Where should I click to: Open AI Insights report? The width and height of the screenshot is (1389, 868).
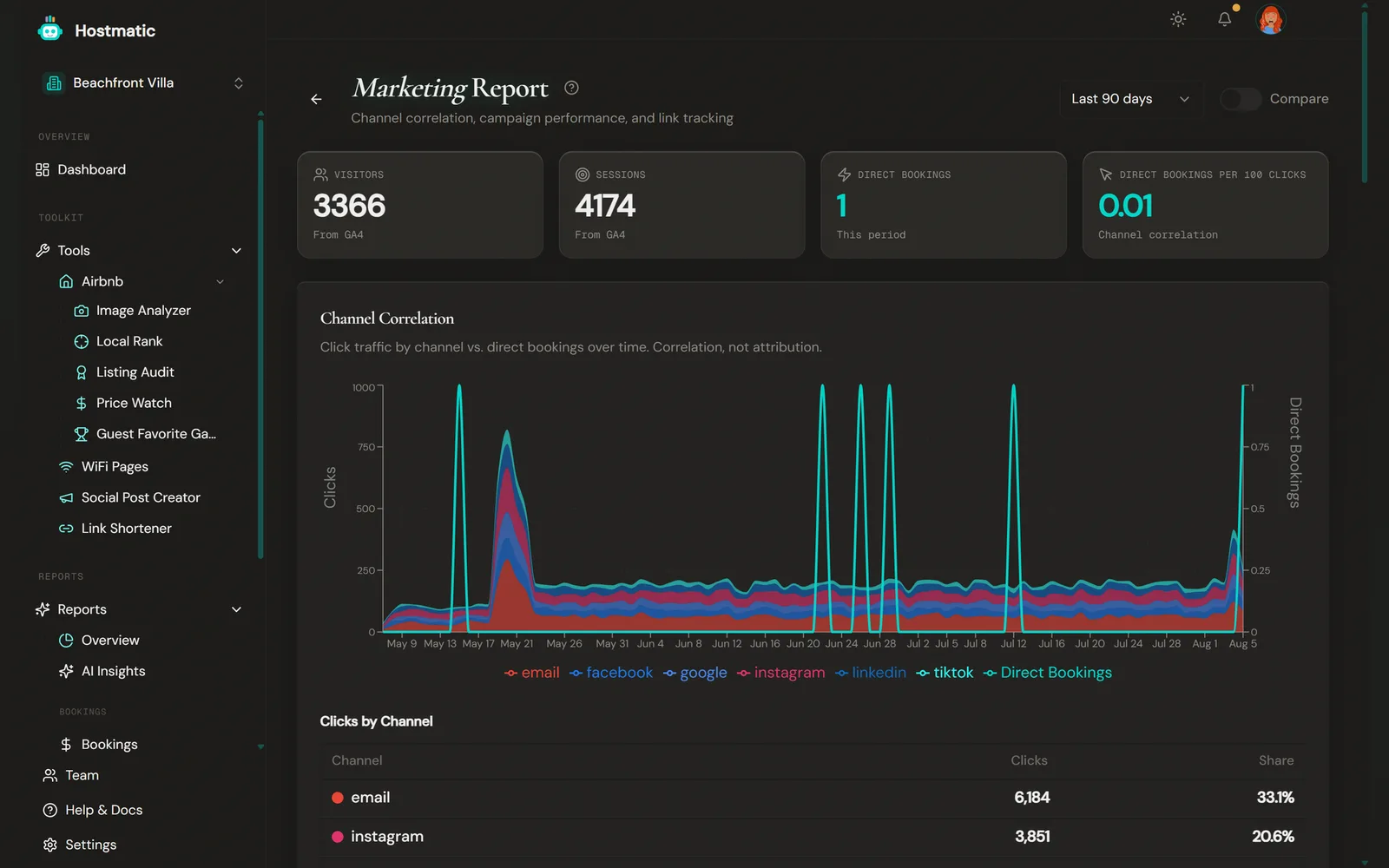113,671
